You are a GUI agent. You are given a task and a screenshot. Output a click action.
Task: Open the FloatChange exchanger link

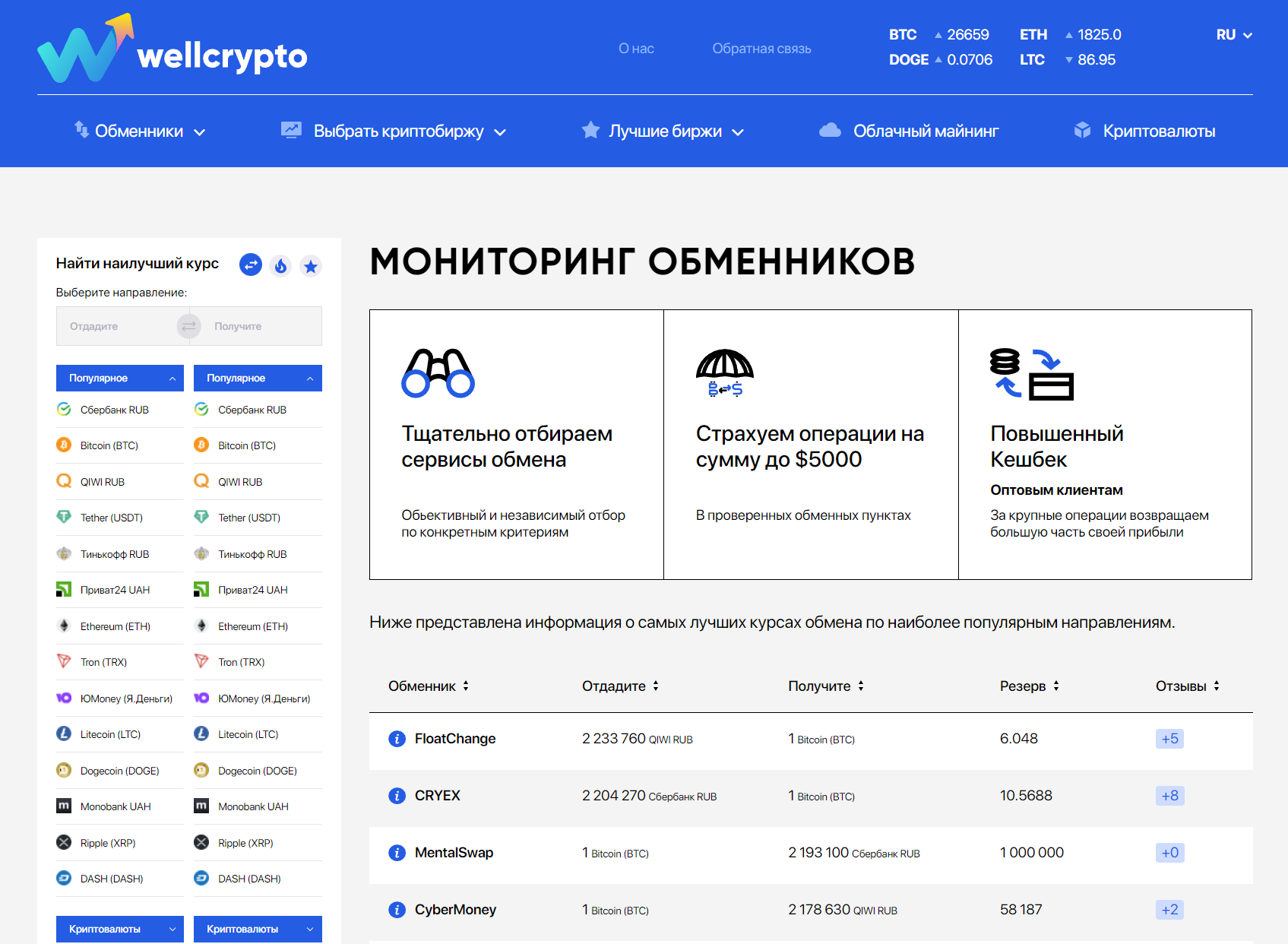(455, 739)
